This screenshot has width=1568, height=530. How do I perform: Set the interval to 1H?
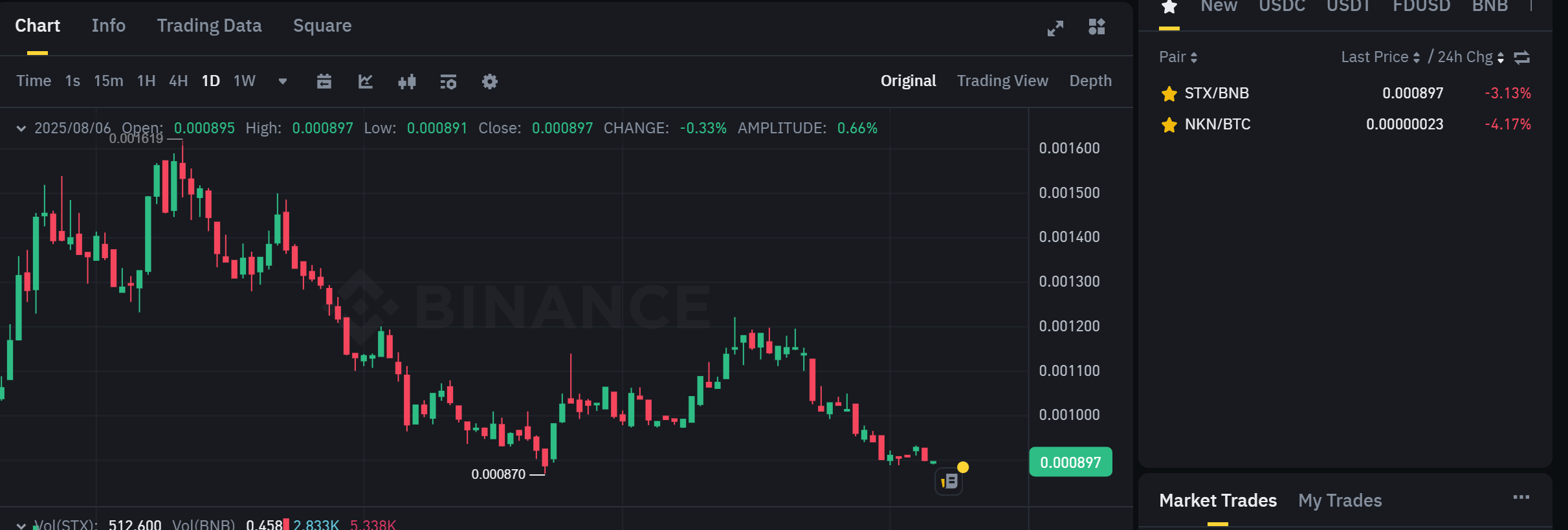(146, 81)
